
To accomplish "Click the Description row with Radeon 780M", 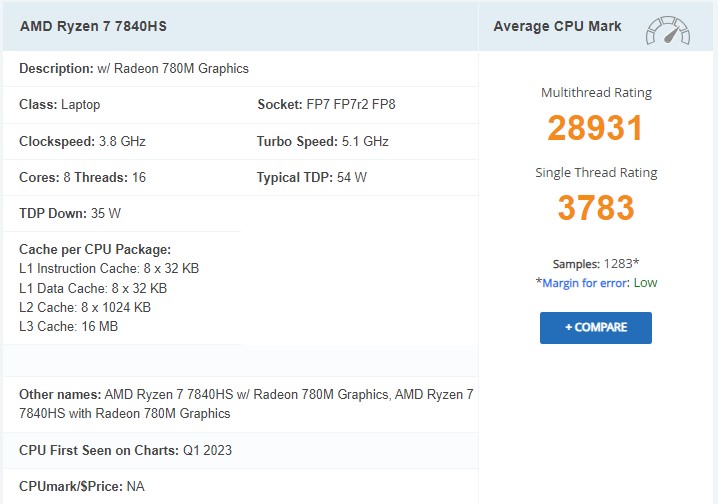I will [x=134, y=69].
